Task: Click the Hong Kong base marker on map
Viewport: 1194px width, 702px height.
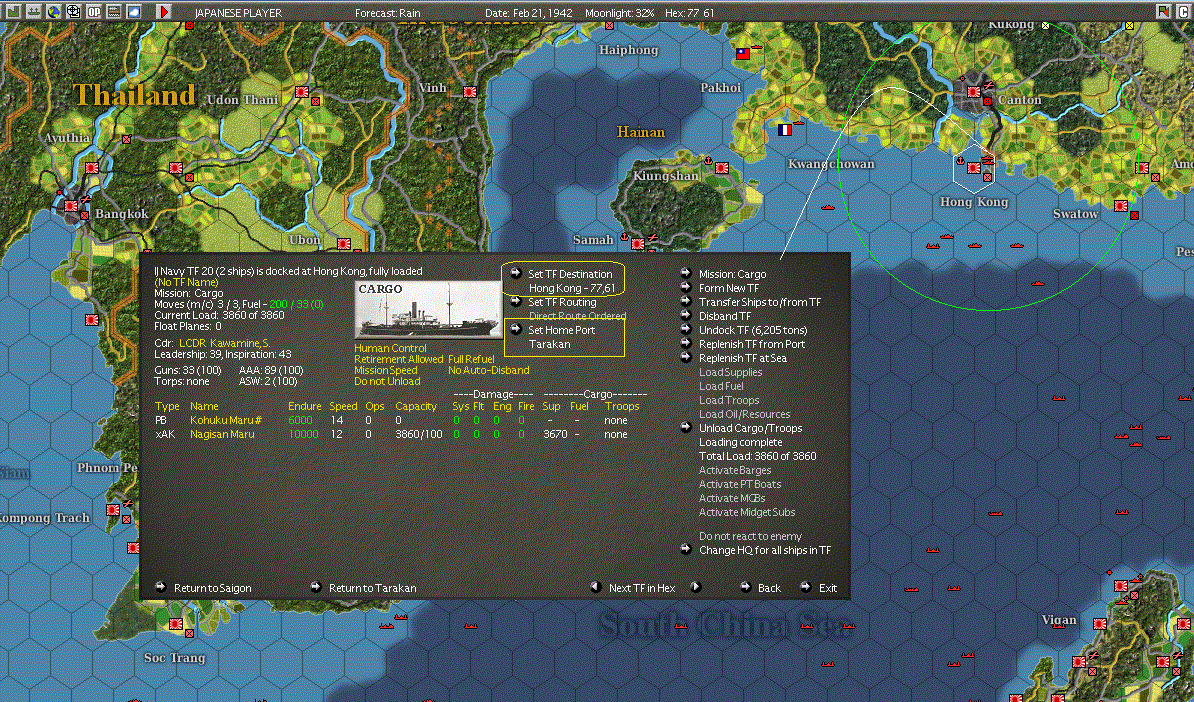Action: tap(973, 168)
